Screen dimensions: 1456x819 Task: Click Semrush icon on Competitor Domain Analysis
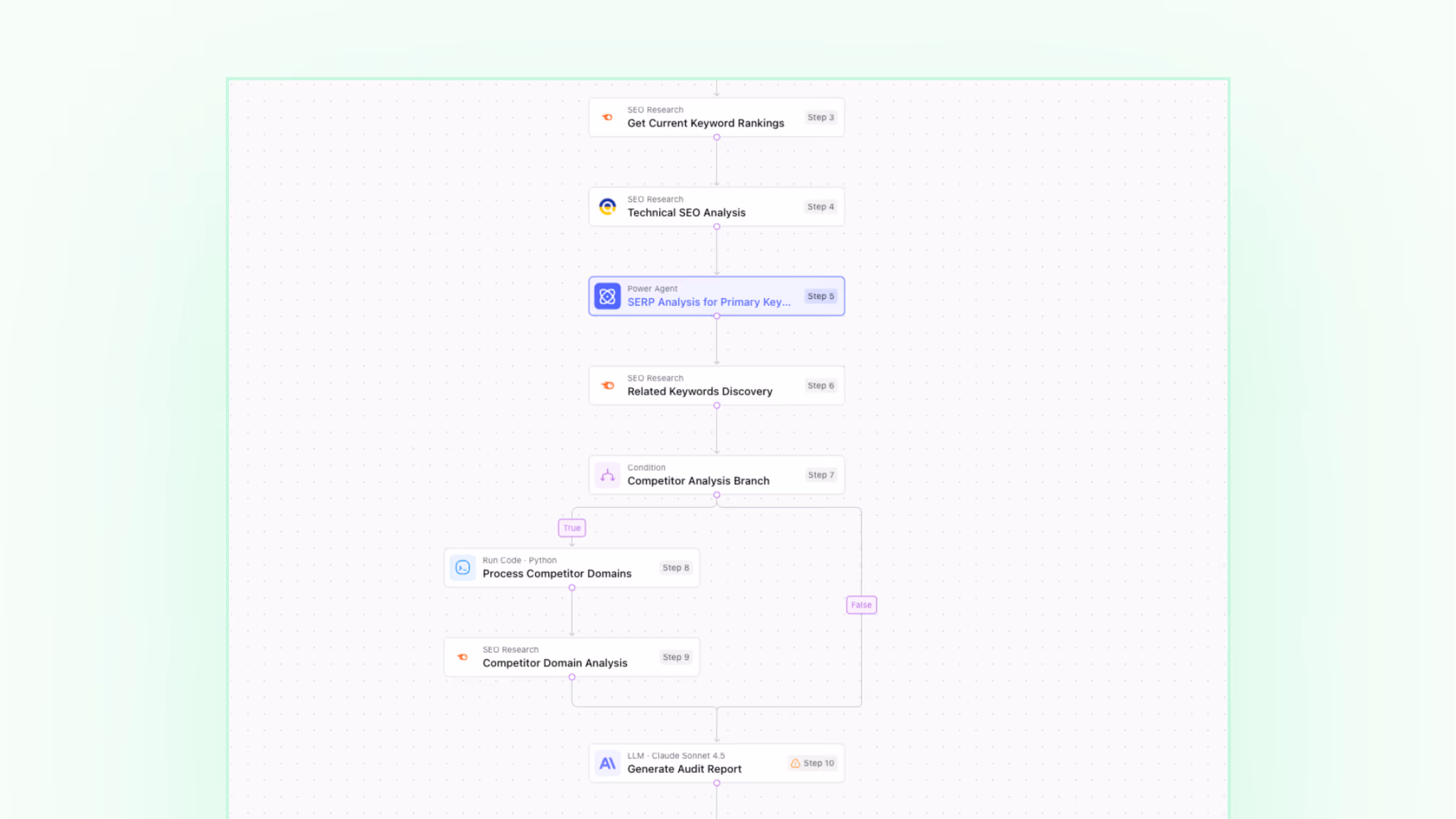point(462,657)
